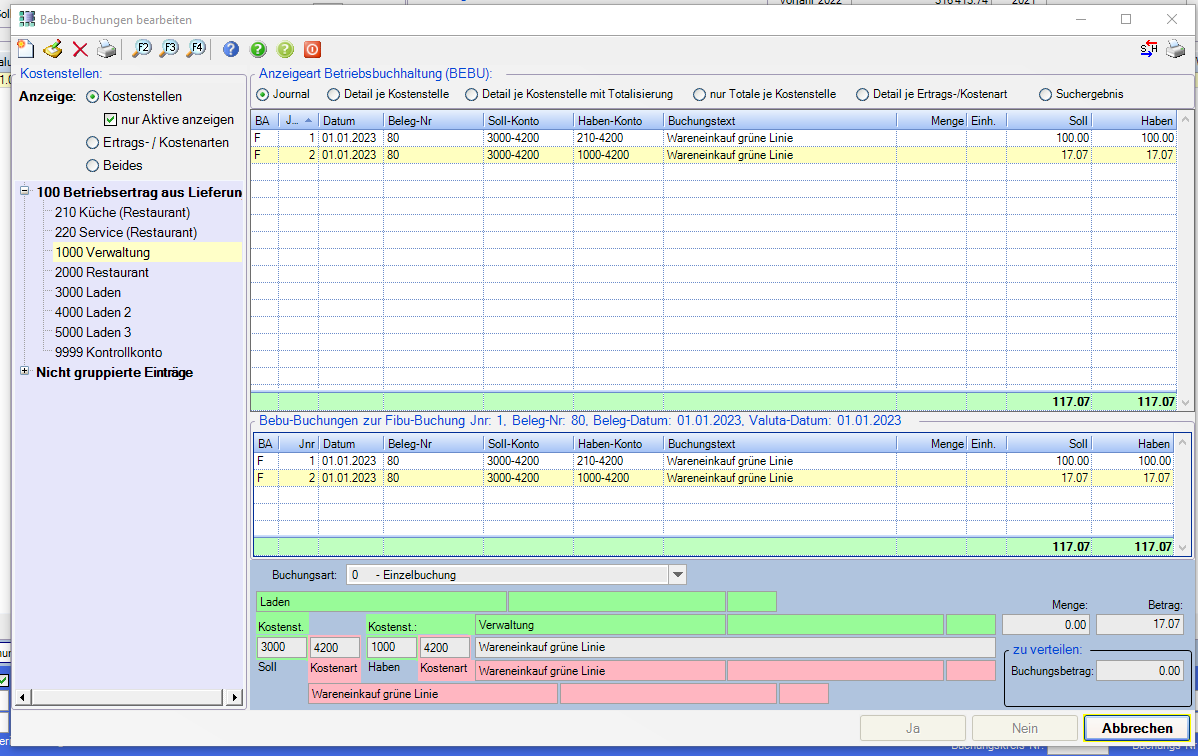Click the F2 search magnifier icon
1198x756 pixels.
click(142, 49)
